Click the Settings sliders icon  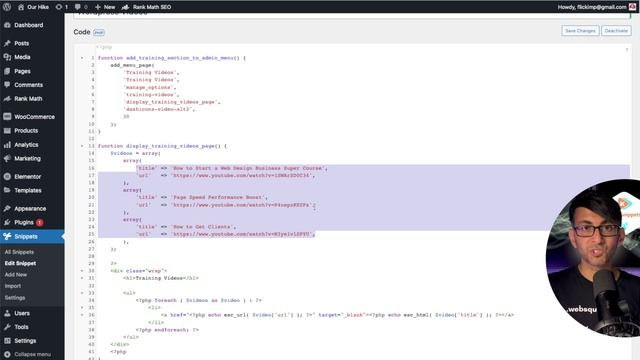7,341
